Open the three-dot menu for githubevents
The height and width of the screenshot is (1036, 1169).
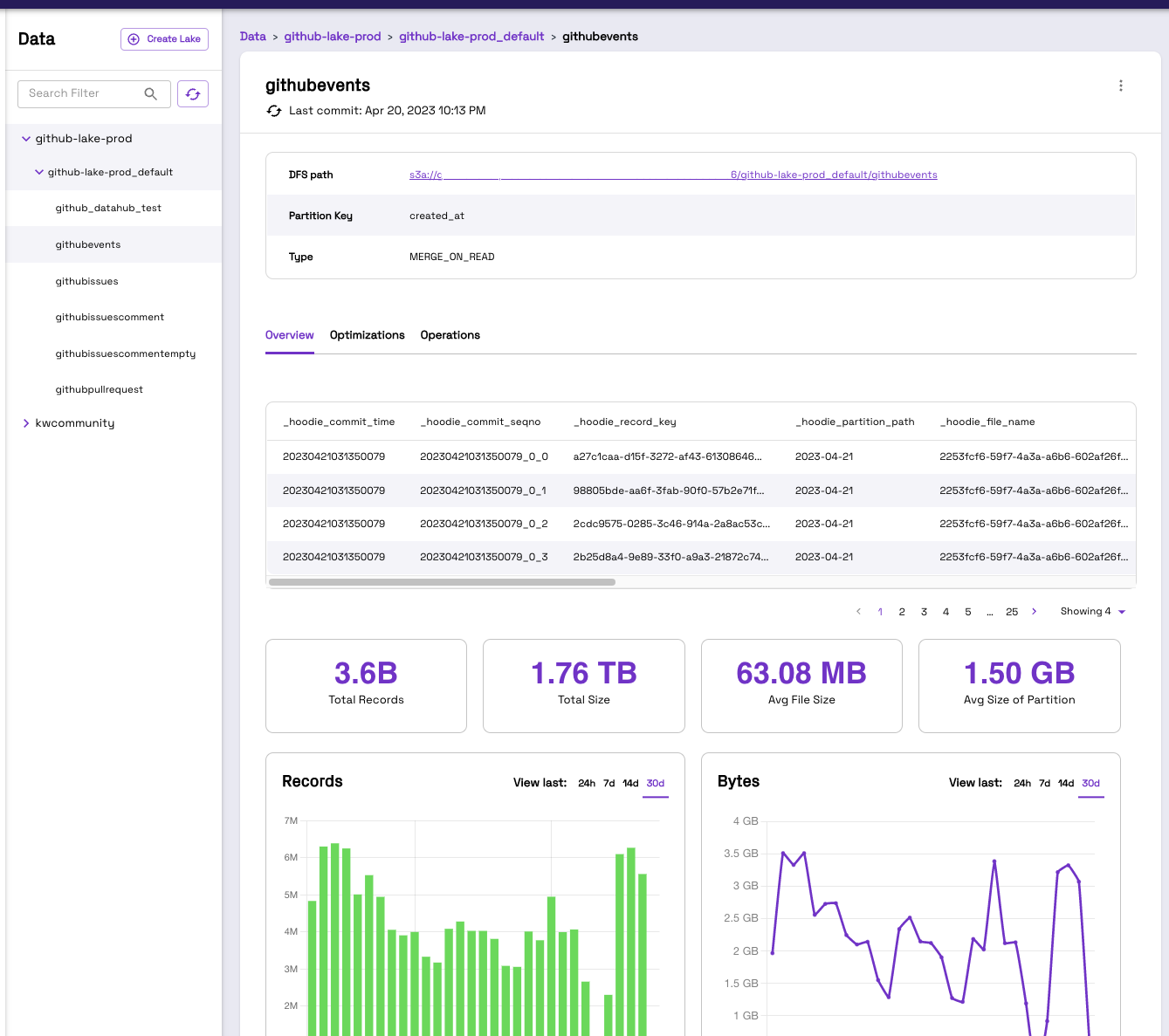pos(1121,86)
